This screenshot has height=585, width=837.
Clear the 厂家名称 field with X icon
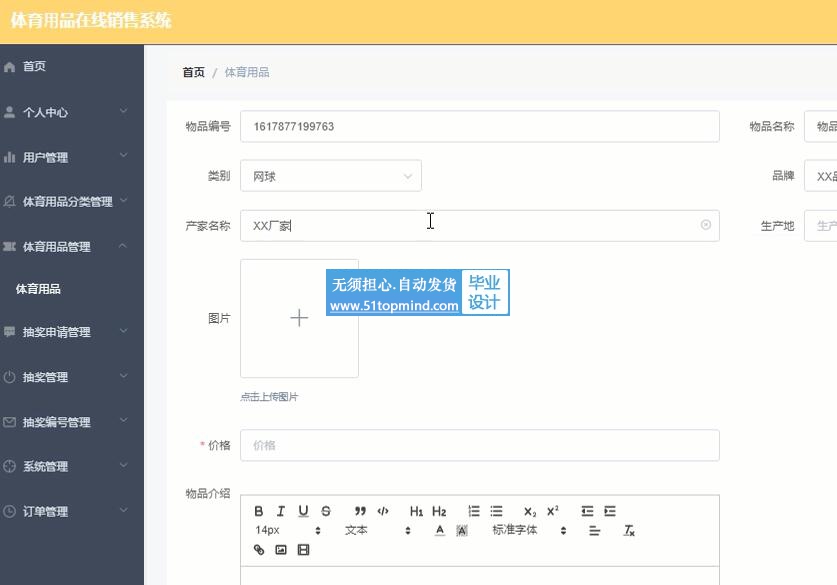tap(706, 225)
